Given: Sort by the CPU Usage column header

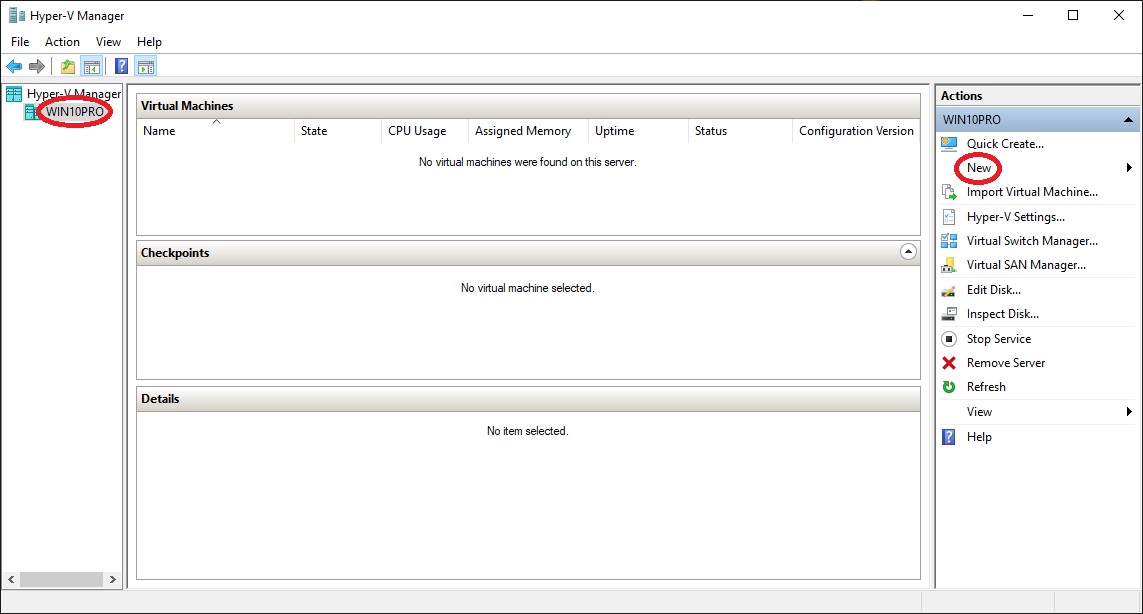Looking at the screenshot, I should [x=424, y=131].
